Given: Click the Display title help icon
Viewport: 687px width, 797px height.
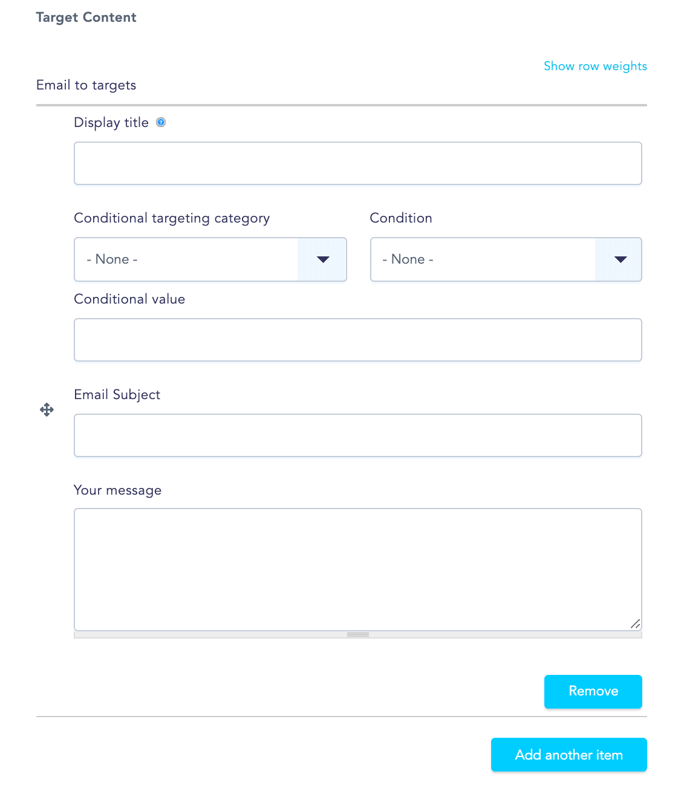Looking at the screenshot, I should click(x=161, y=122).
